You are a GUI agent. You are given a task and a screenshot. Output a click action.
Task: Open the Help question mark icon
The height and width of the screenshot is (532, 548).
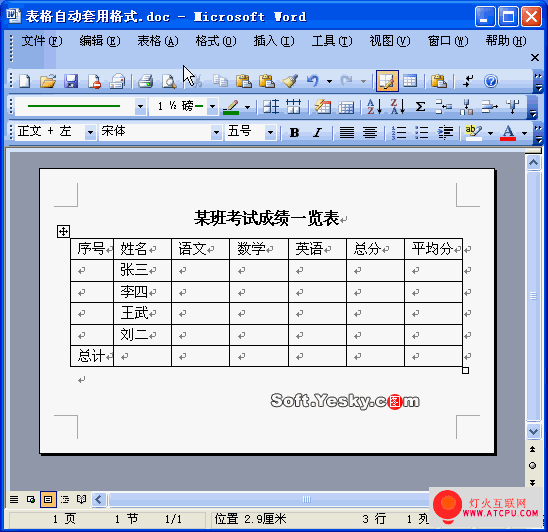tap(491, 81)
